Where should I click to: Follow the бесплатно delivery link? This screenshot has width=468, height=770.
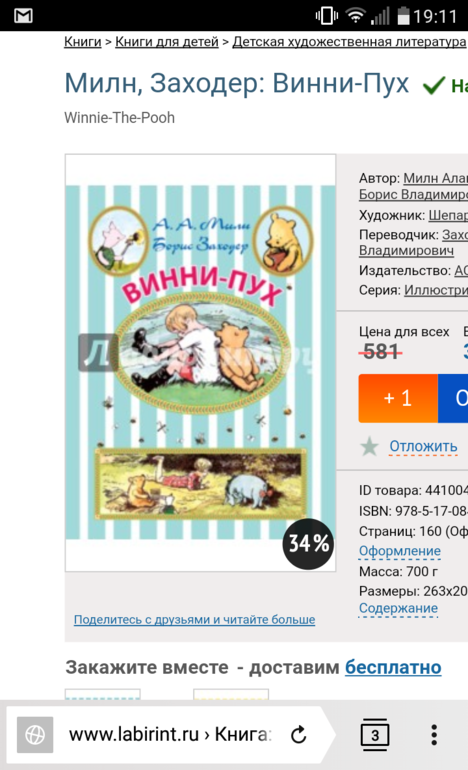point(393,667)
